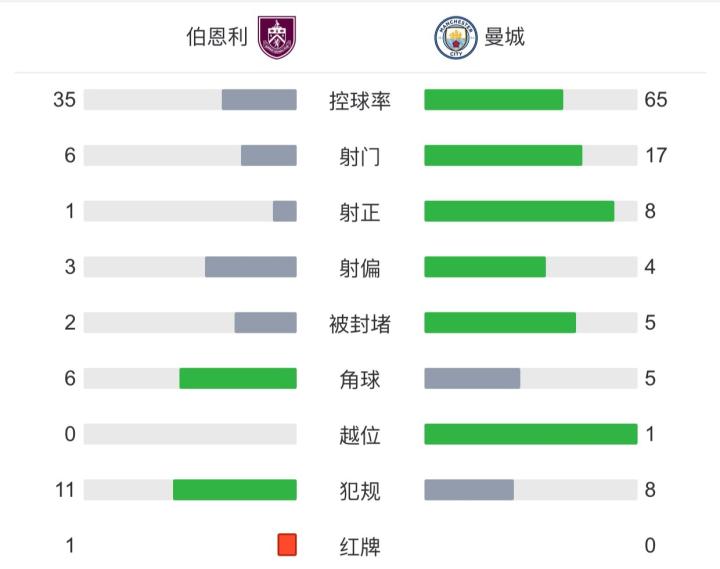Click the 被封堵 stat label

coord(360,323)
